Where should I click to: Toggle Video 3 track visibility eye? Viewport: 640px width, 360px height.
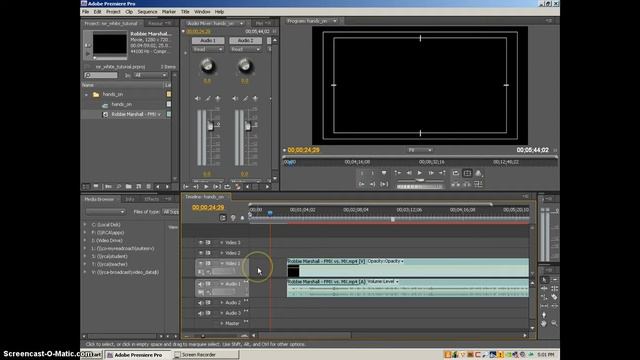[x=200, y=242]
